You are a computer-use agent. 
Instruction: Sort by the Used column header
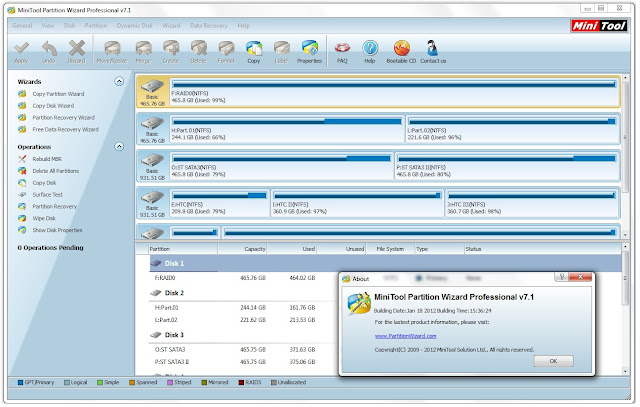[291, 249]
